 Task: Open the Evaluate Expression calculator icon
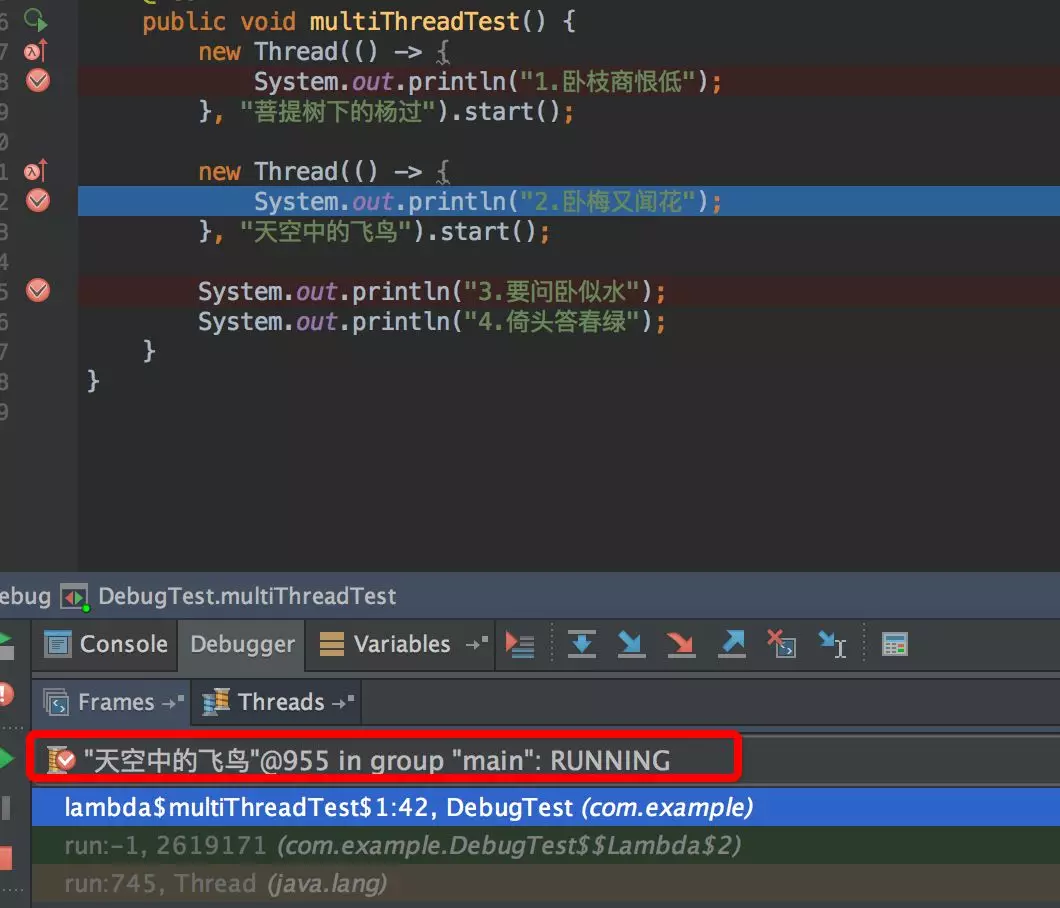pos(893,644)
